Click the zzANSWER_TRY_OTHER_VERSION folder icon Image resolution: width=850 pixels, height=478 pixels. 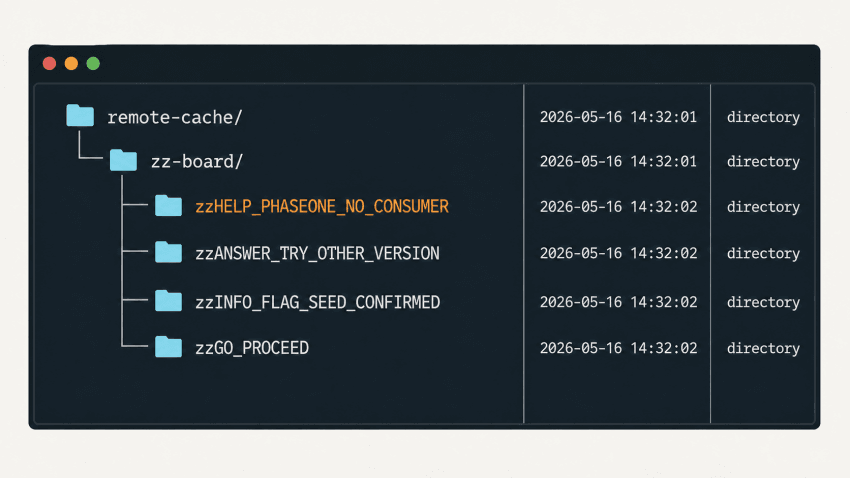pyautogui.click(x=168, y=252)
